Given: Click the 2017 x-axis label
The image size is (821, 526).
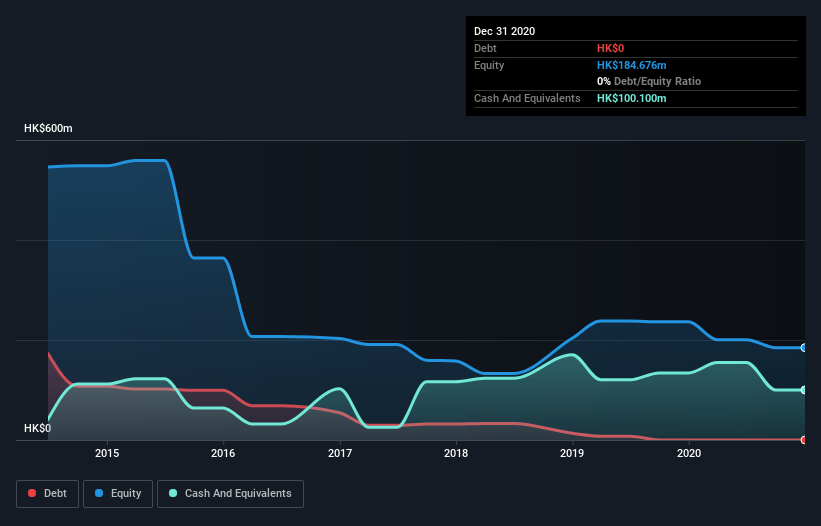Looking at the screenshot, I should click(x=340, y=453).
